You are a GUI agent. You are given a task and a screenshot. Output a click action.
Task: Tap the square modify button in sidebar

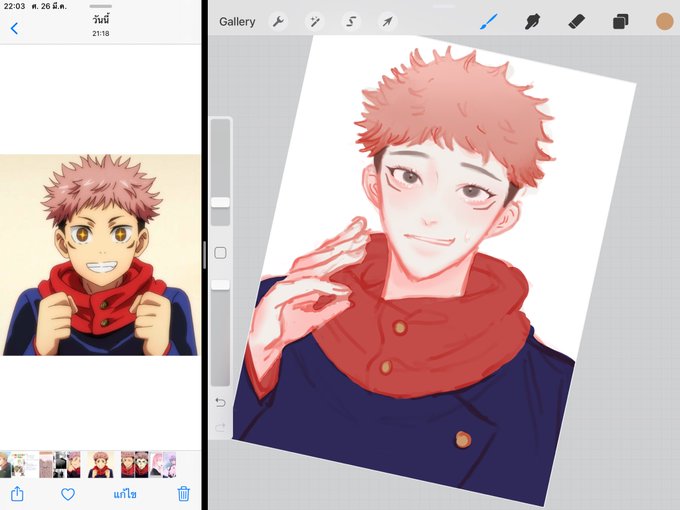[220, 253]
